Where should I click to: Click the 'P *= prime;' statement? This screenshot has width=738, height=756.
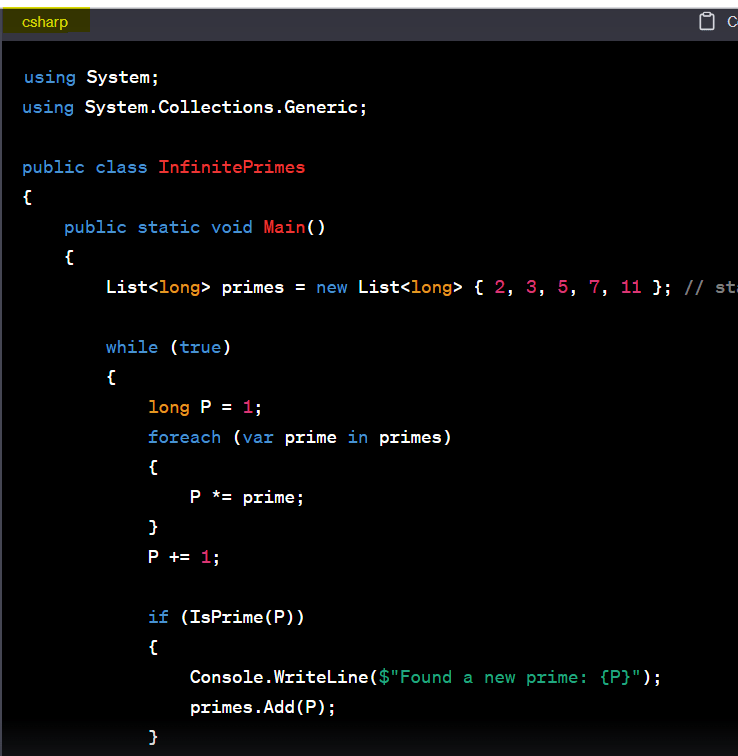click(246, 497)
